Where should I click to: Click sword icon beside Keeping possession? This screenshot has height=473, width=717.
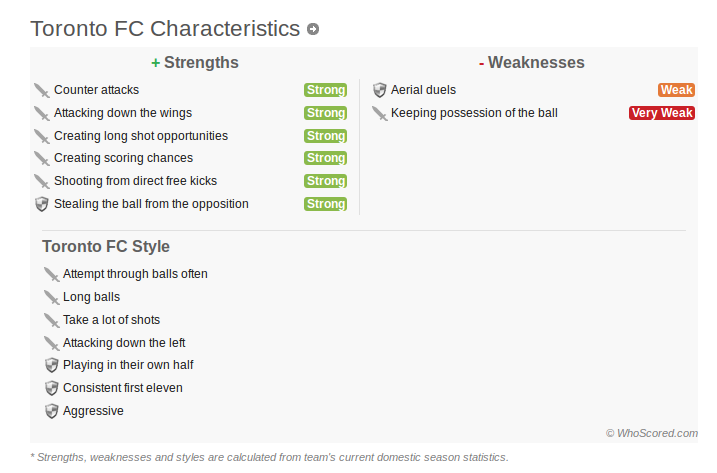click(380, 113)
